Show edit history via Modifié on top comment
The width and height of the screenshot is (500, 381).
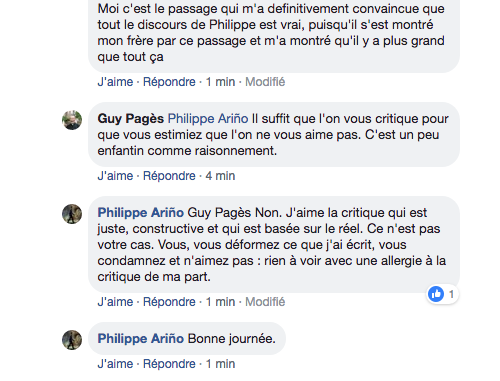pos(265,82)
